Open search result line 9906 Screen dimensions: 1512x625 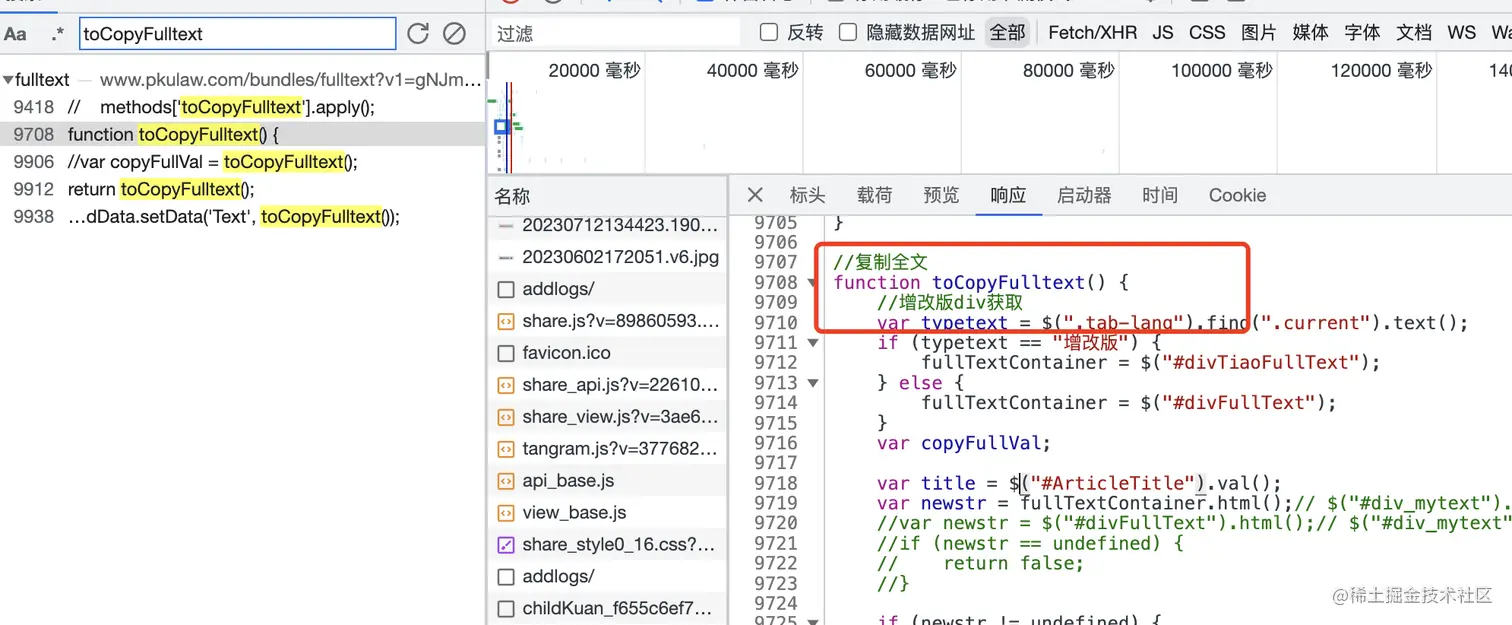click(x=242, y=162)
